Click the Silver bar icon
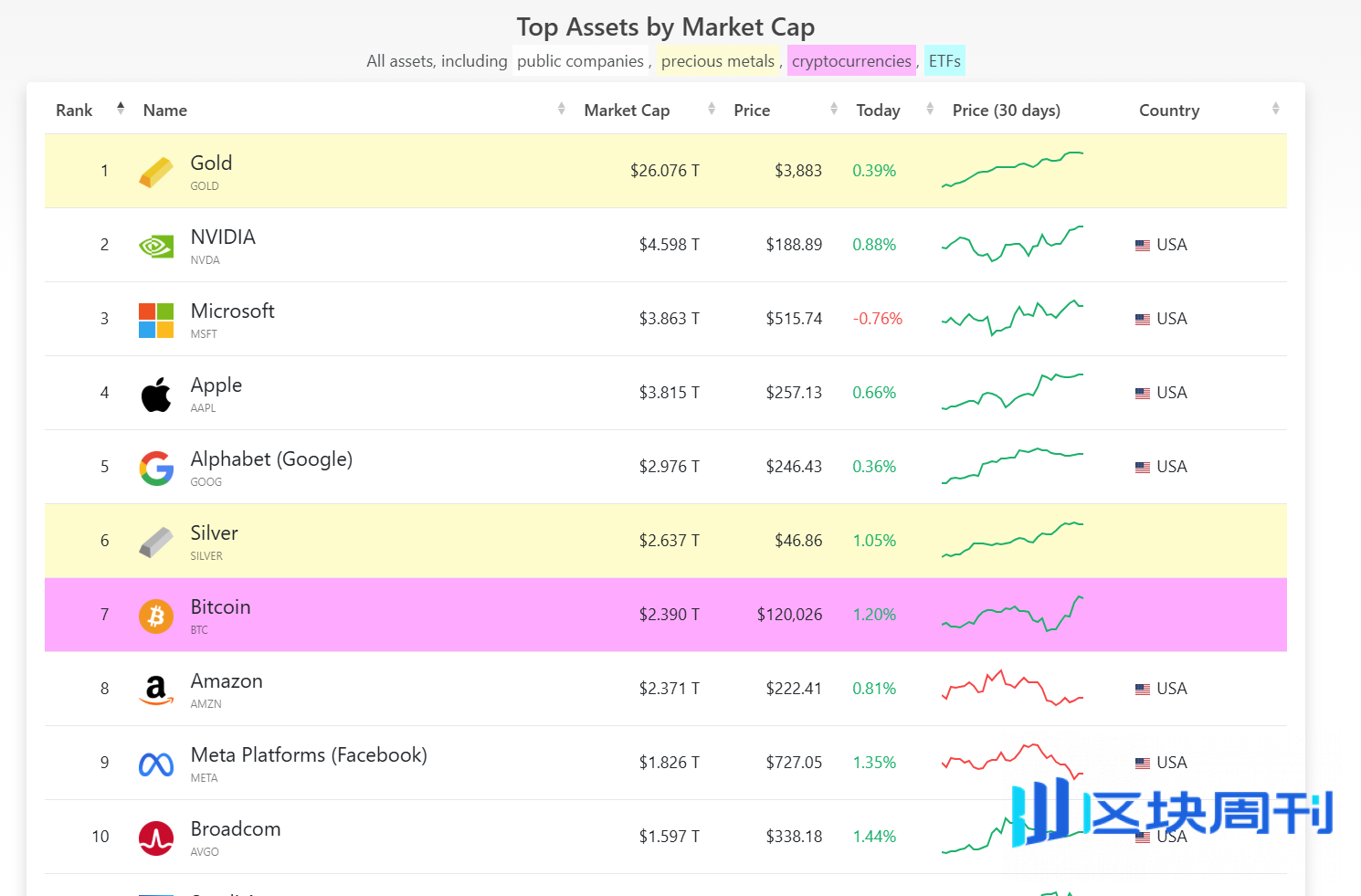The height and width of the screenshot is (896, 1361). click(x=156, y=542)
